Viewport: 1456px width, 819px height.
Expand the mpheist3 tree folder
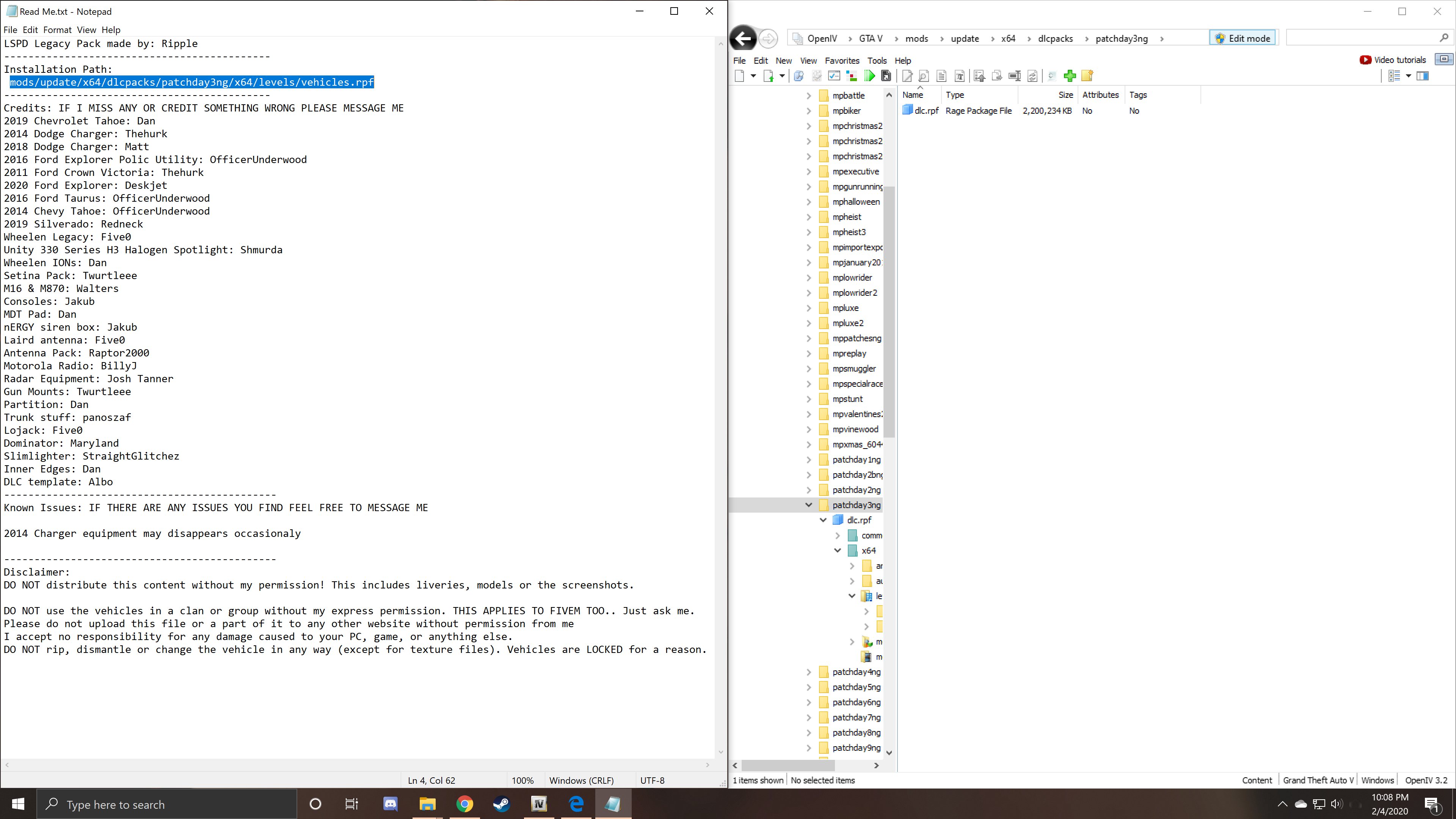pyautogui.click(x=808, y=232)
